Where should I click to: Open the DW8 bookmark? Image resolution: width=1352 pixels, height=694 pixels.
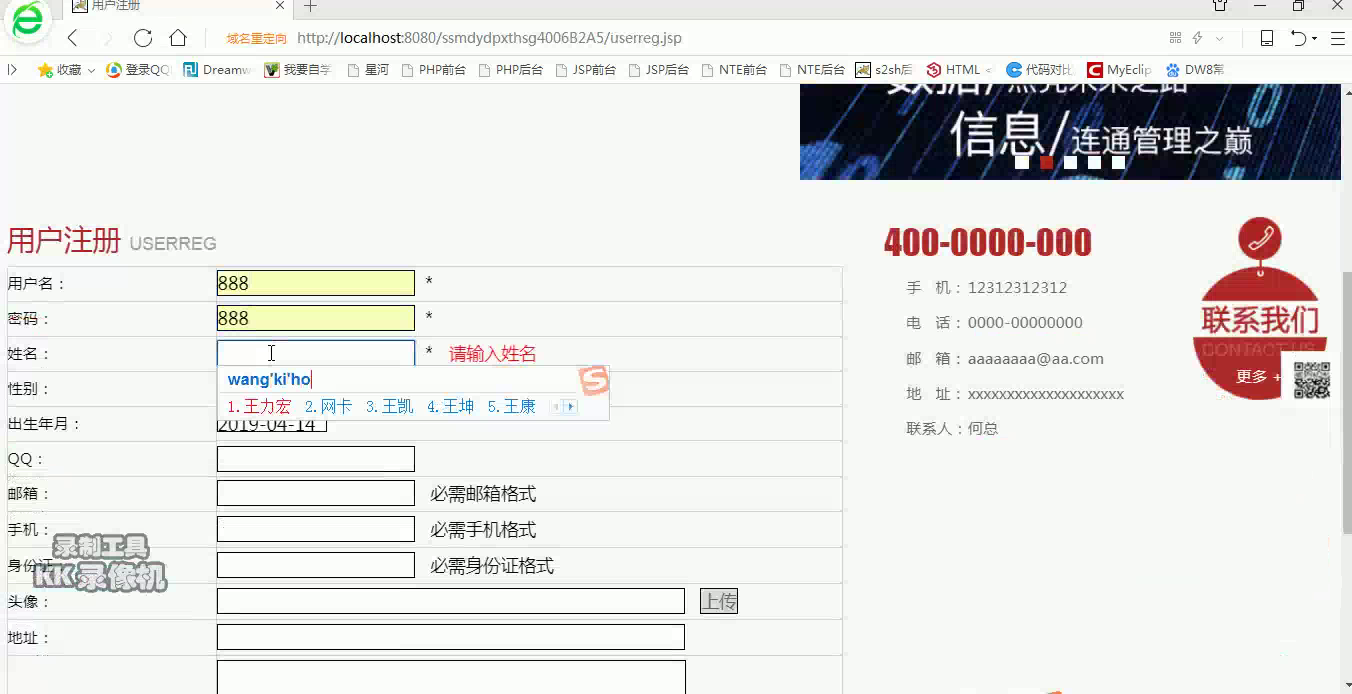click(1194, 70)
